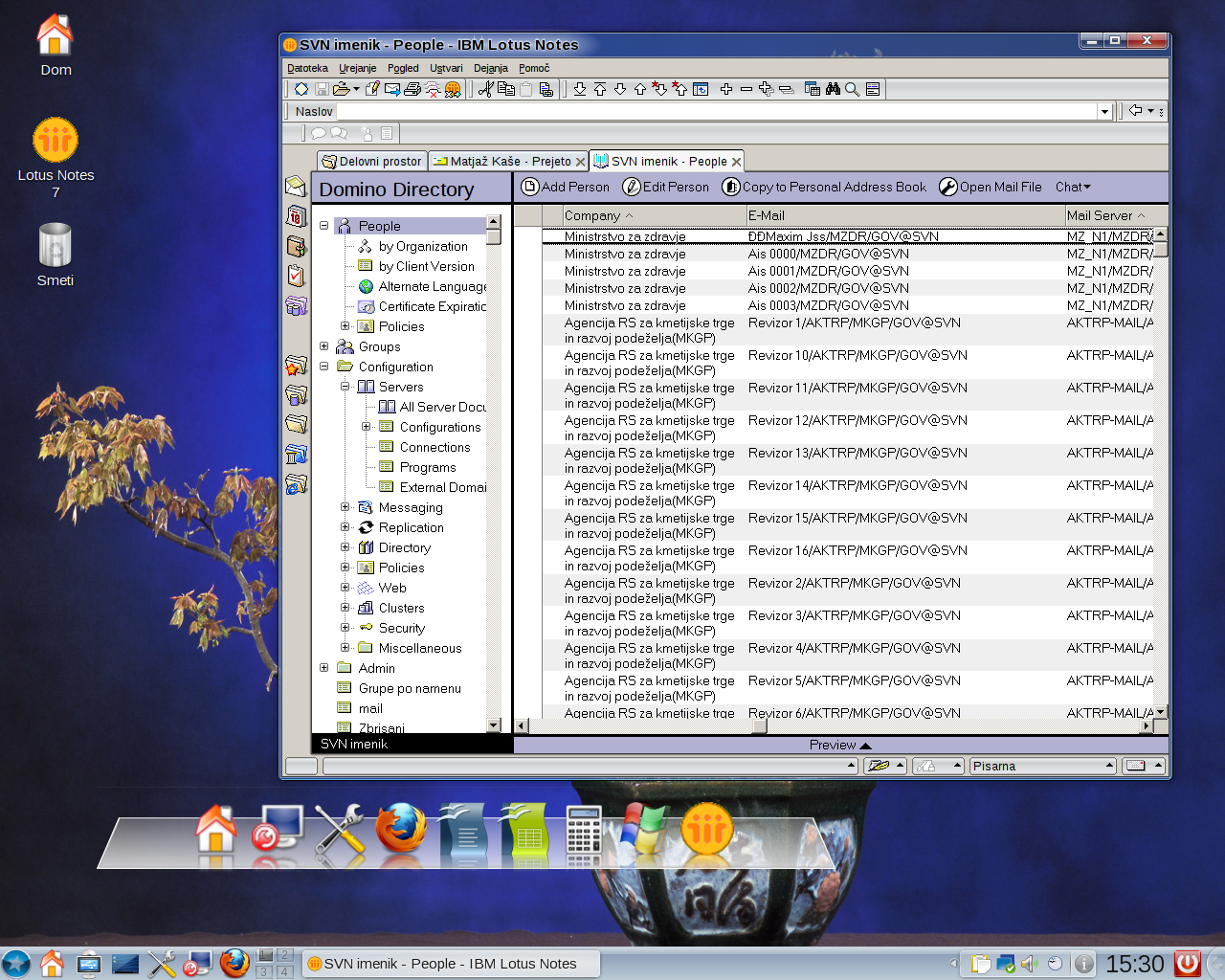Click in the Naslov address field
This screenshot has width=1225, height=980.
coord(718,112)
